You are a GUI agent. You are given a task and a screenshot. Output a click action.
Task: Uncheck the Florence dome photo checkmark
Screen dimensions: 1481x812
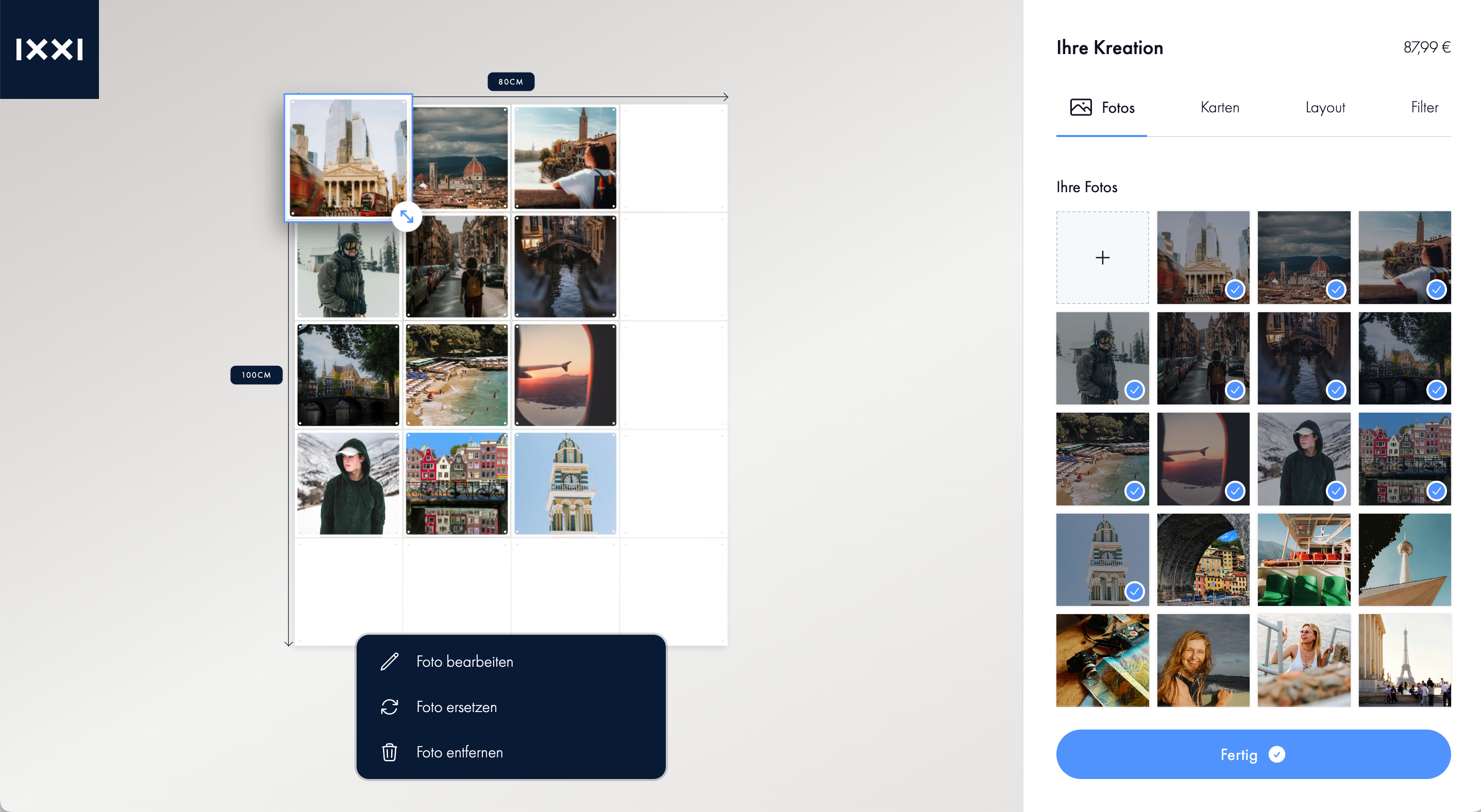coord(1336,290)
